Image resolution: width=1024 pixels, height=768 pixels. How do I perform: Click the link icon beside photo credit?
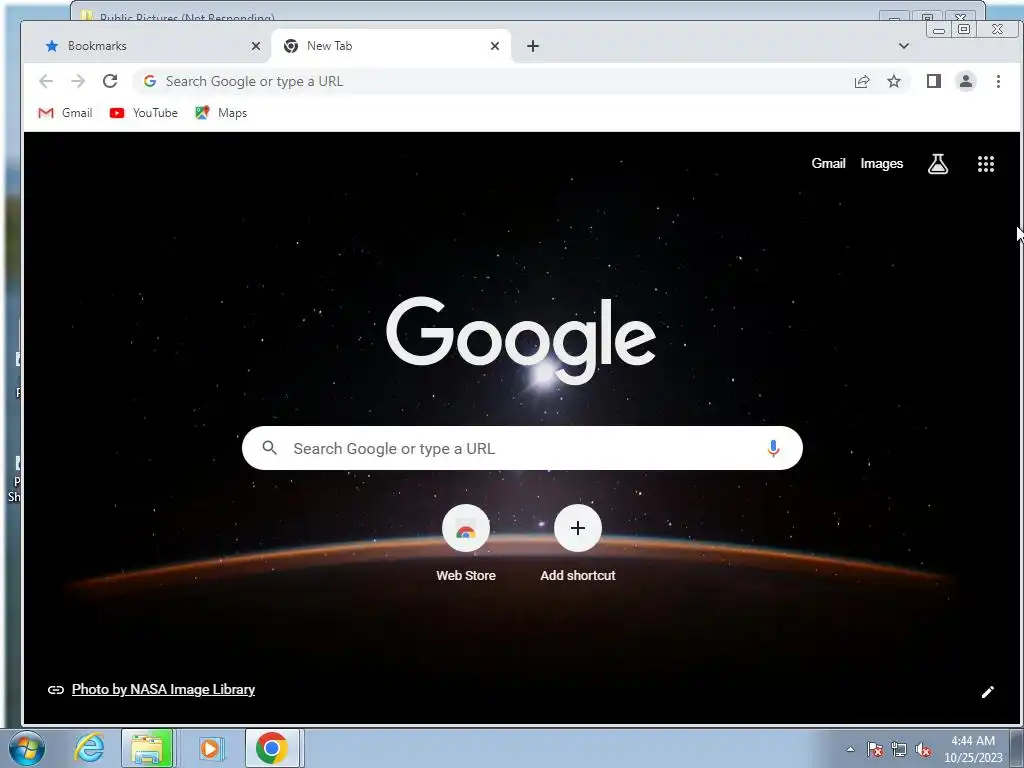coord(56,690)
